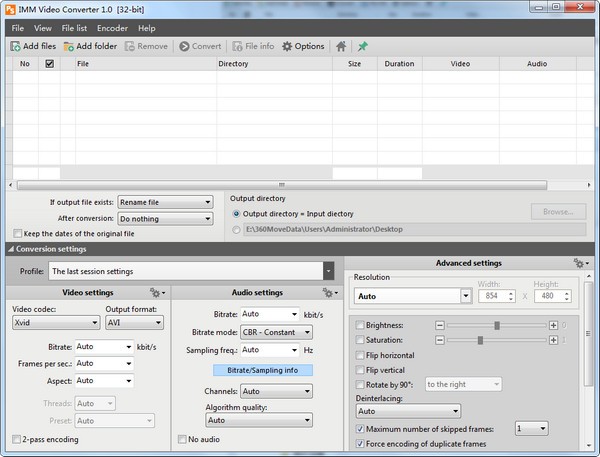
Task: Open the Audio settings gear menu
Action: [x=327, y=292]
